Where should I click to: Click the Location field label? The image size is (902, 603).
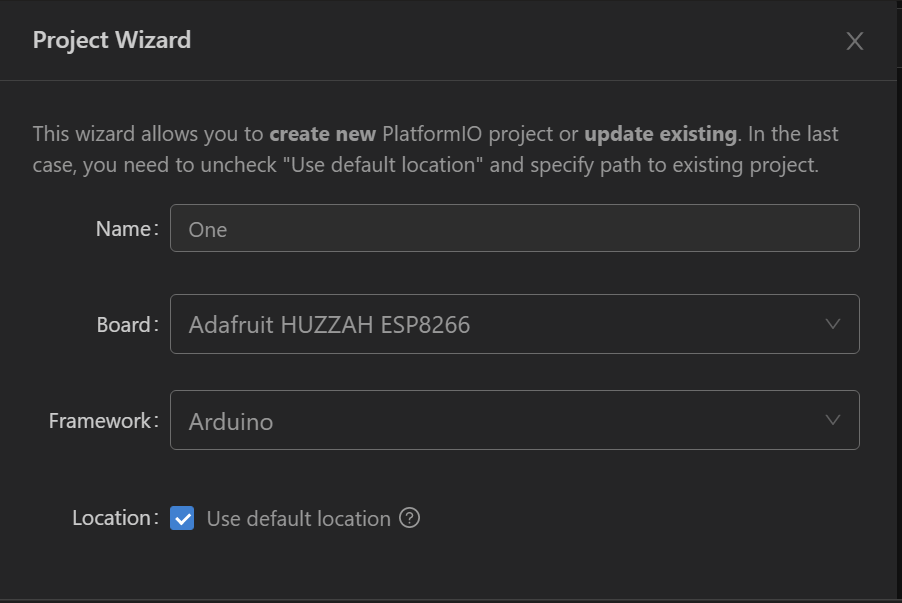[x=113, y=518]
